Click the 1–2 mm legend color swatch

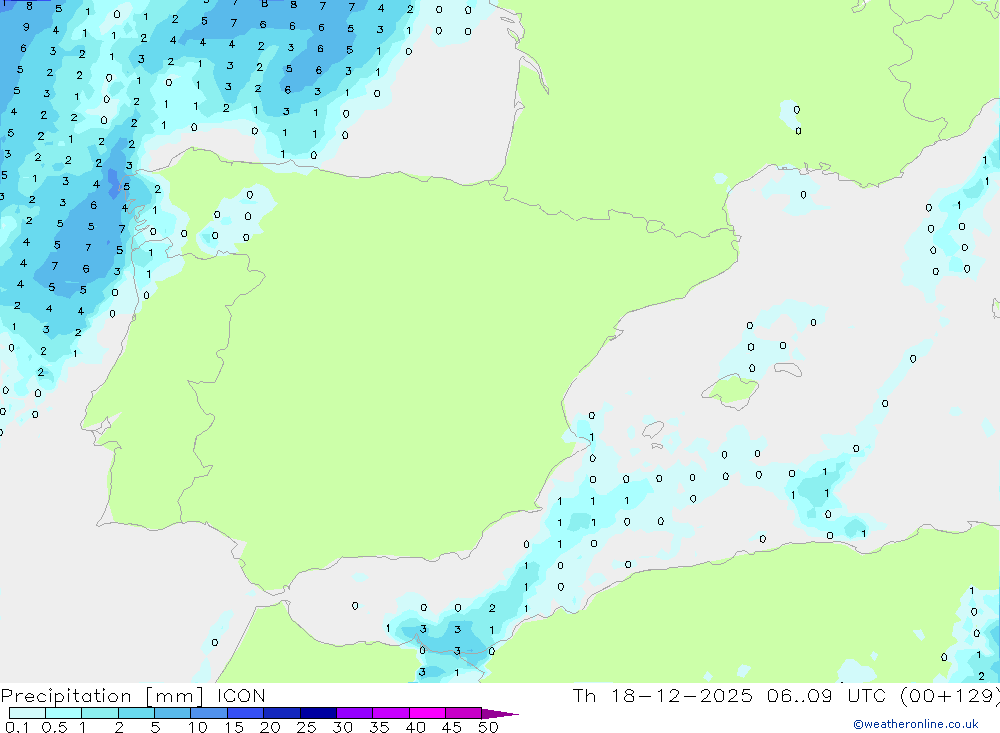(100, 713)
